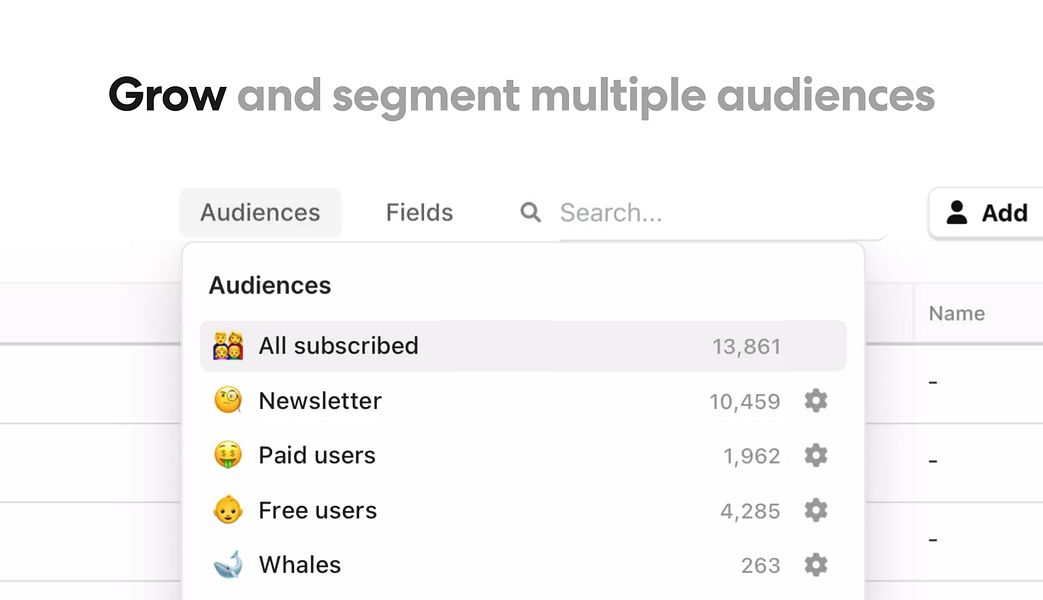1043x600 pixels.
Task: Click the 13,861 subscriber count
Action: click(x=746, y=347)
